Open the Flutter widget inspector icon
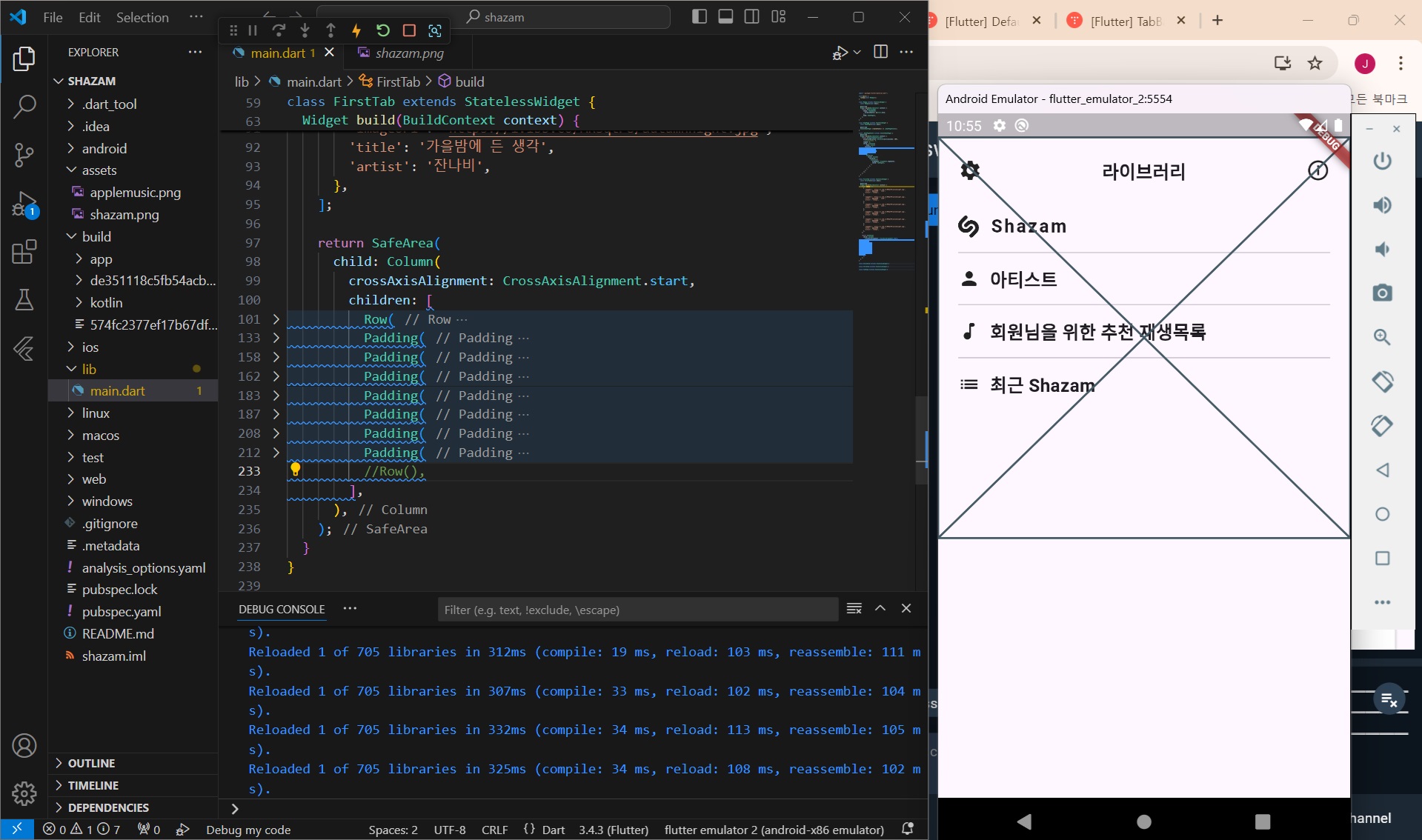This screenshot has width=1422, height=840. 435,30
